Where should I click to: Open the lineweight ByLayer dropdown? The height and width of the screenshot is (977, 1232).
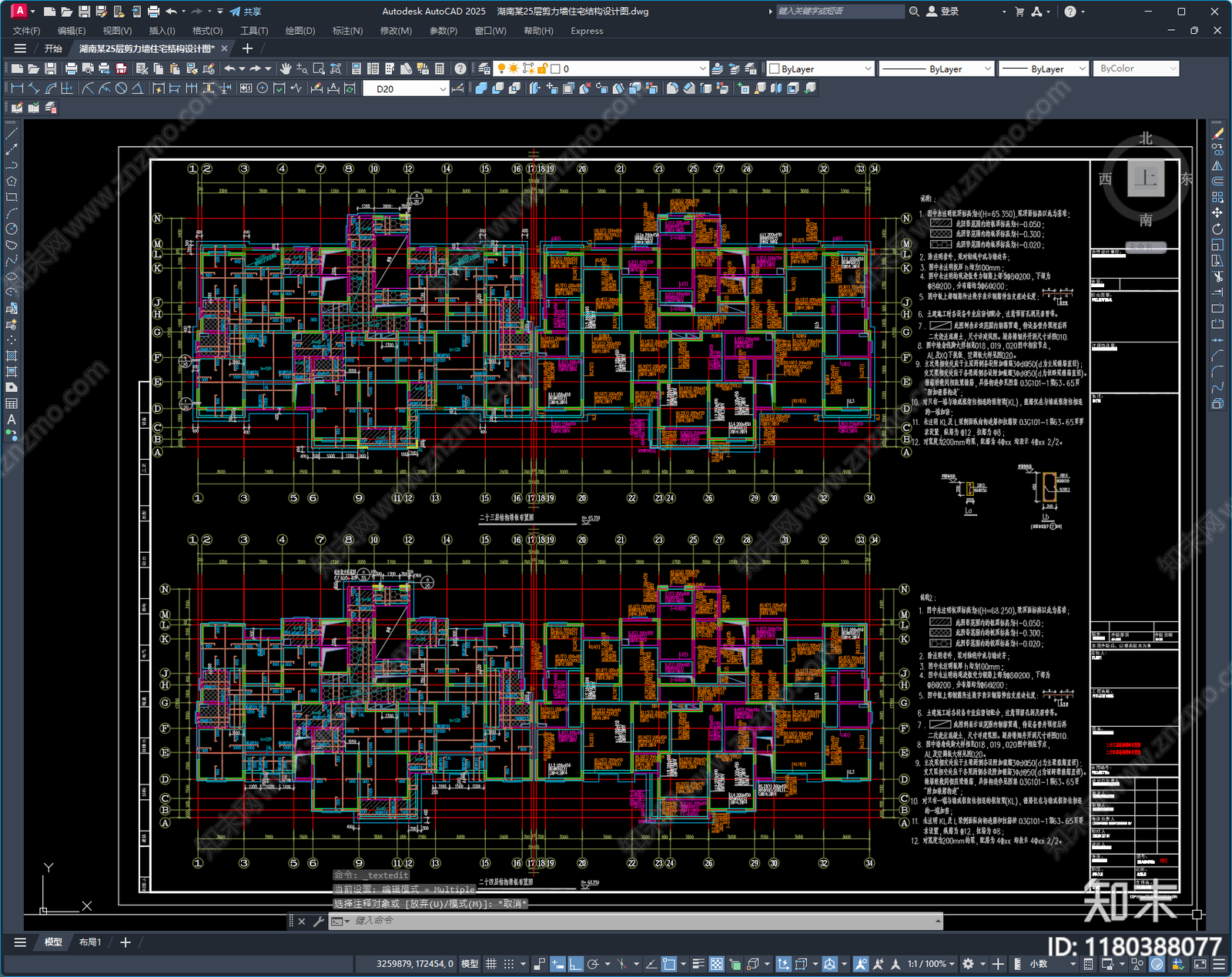pyautogui.click(x=1044, y=69)
